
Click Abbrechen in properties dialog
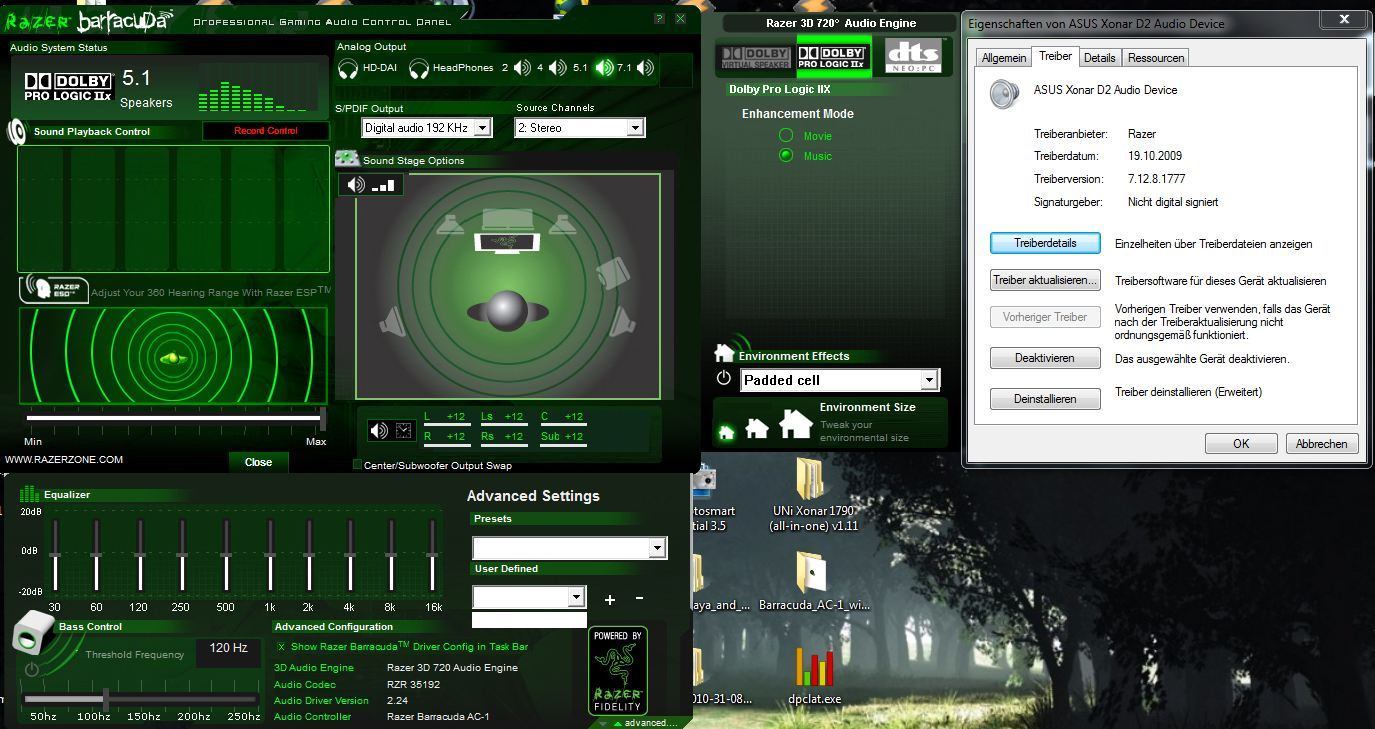point(1322,443)
